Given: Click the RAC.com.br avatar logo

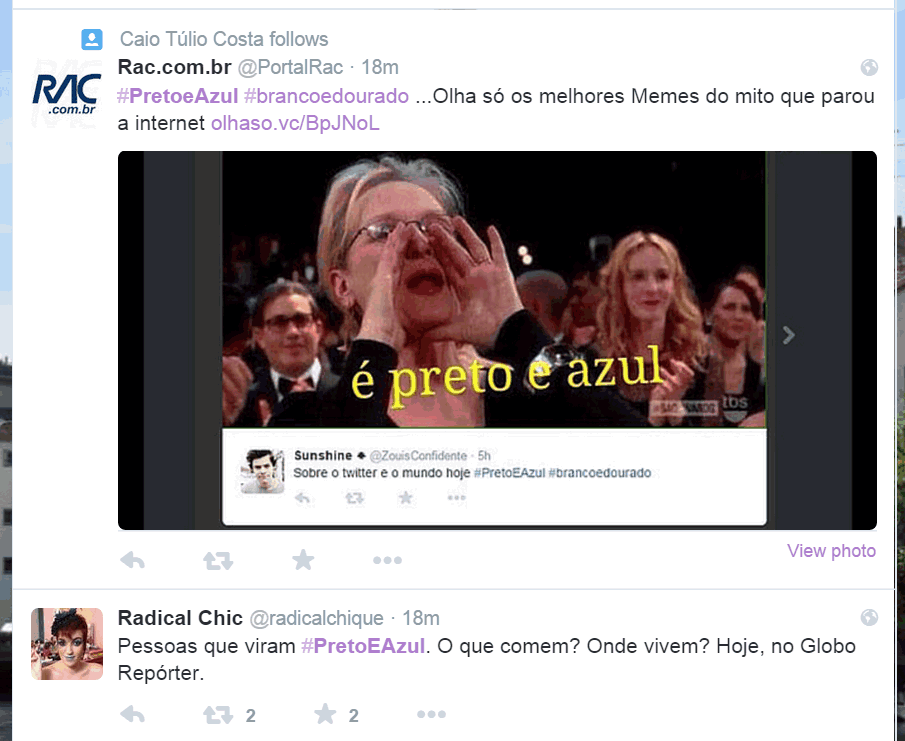Looking at the screenshot, I should click(66, 93).
